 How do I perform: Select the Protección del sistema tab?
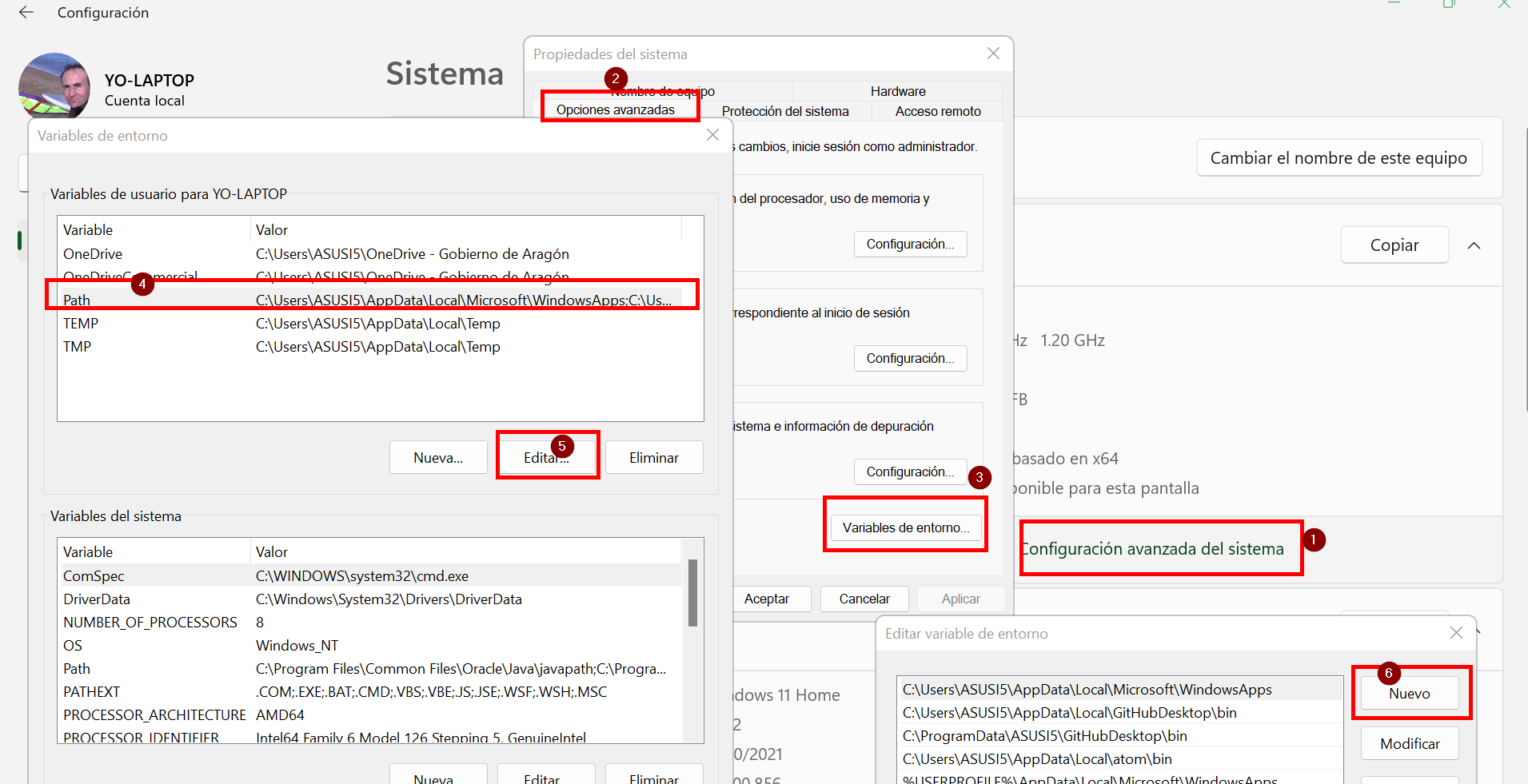pos(785,111)
